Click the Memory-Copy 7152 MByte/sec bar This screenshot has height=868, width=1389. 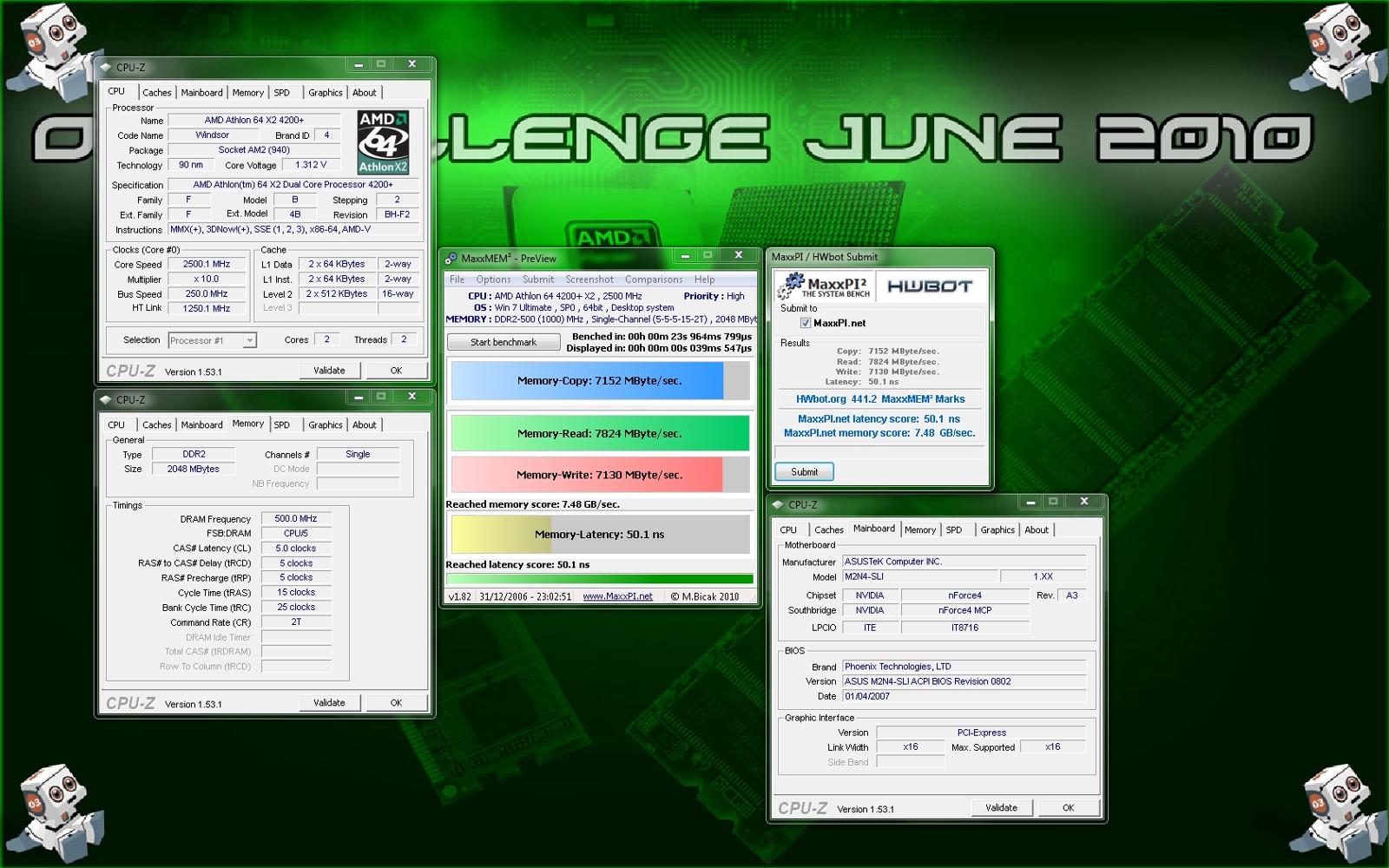pos(600,381)
